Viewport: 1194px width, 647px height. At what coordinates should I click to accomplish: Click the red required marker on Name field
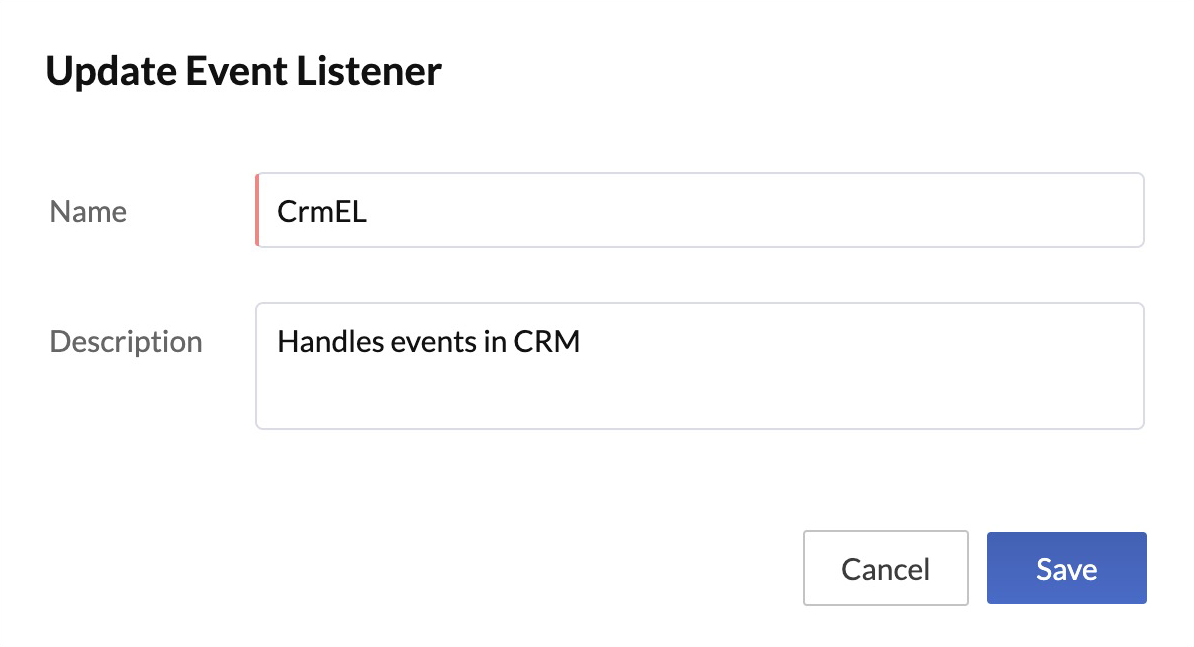(x=257, y=211)
